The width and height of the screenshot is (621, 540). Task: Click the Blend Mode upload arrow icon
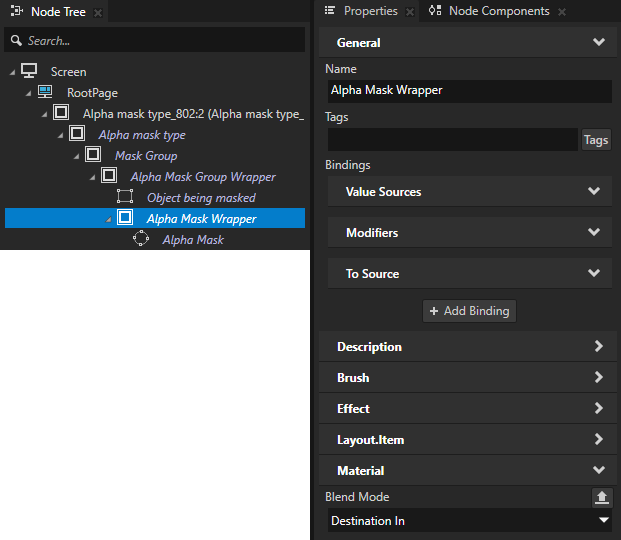600,496
